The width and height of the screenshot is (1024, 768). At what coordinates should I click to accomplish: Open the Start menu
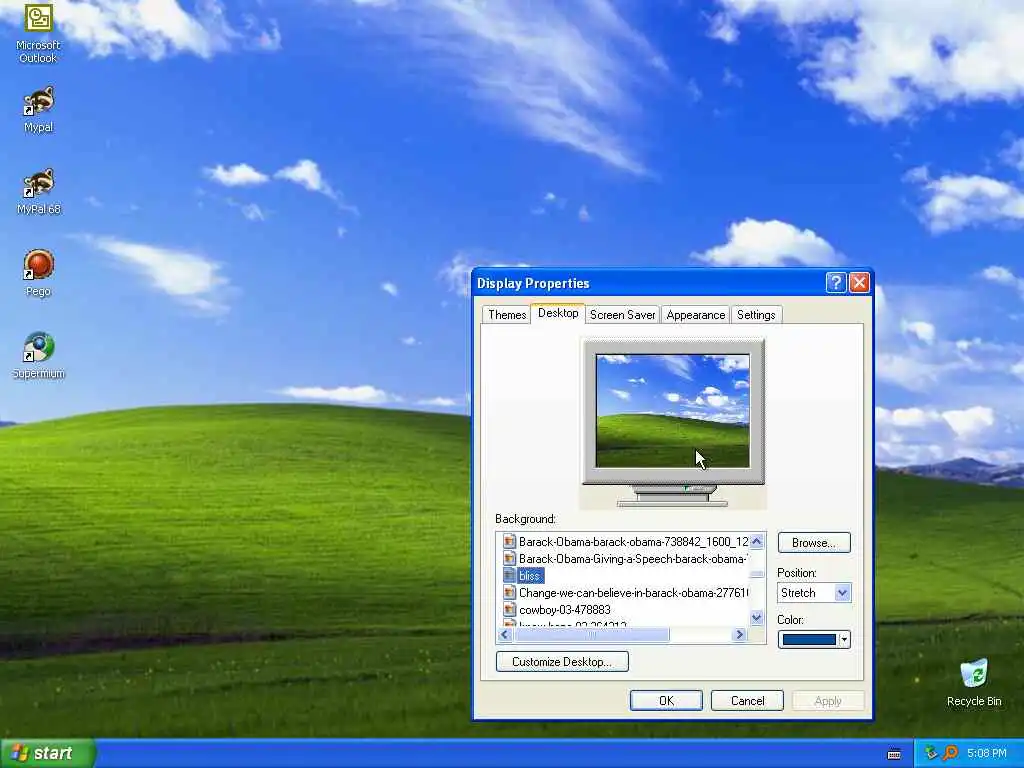[x=48, y=753]
